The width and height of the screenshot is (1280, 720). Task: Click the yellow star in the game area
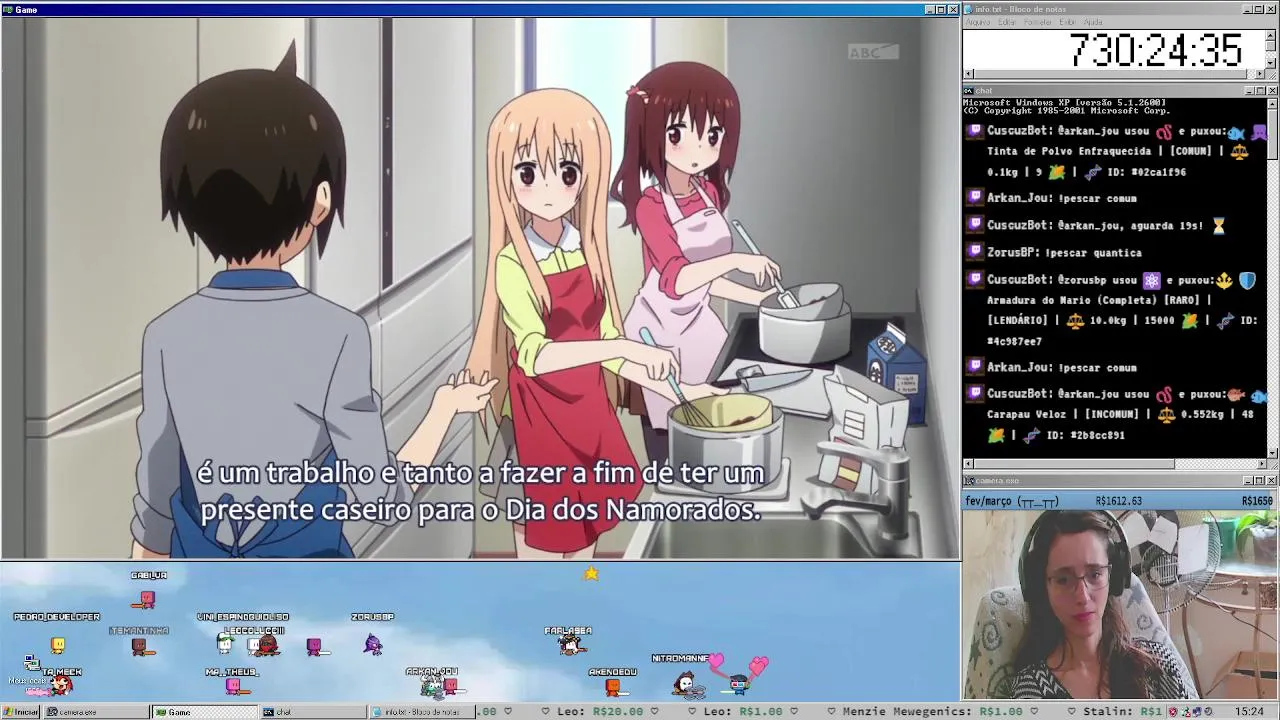click(591, 573)
